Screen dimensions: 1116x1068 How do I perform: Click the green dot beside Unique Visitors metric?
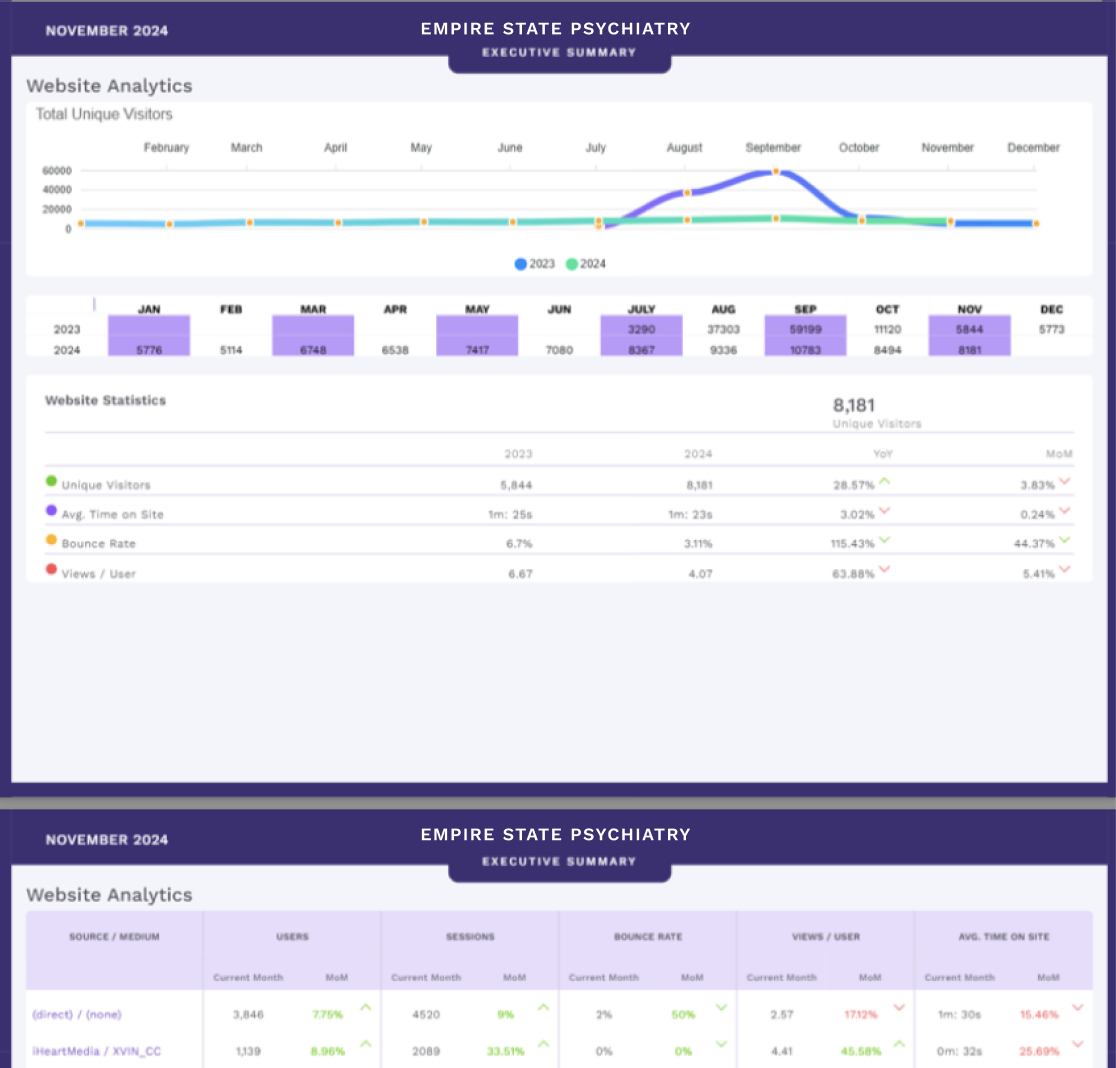click(x=51, y=481)
